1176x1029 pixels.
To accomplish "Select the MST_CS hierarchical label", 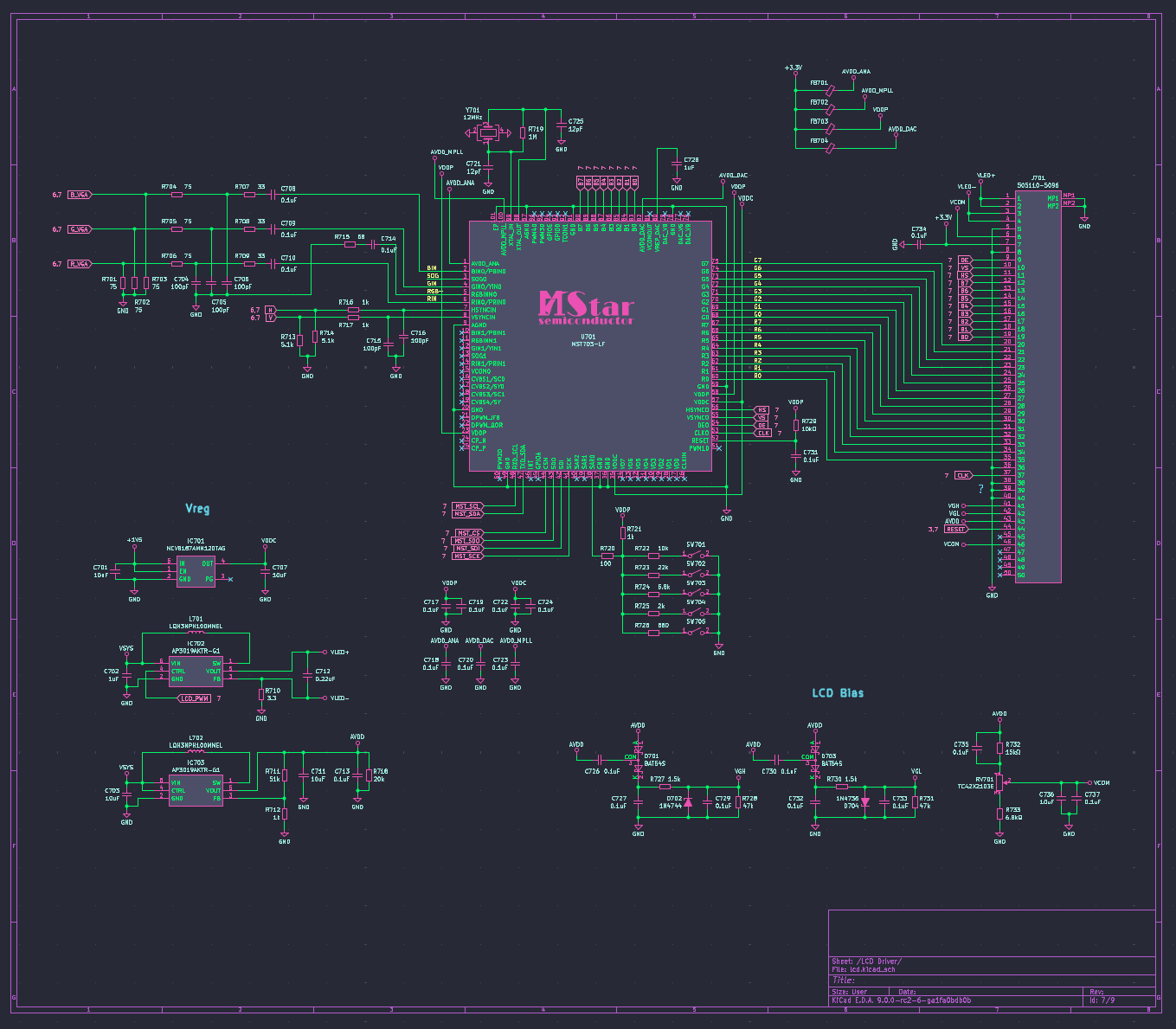I will pos(468,533).
